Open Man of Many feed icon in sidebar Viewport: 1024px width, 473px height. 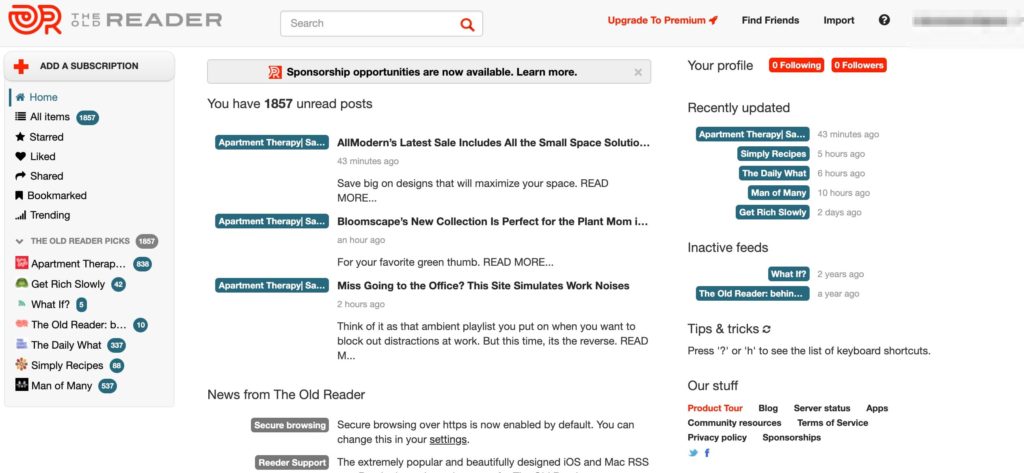[x=22, y=386]
